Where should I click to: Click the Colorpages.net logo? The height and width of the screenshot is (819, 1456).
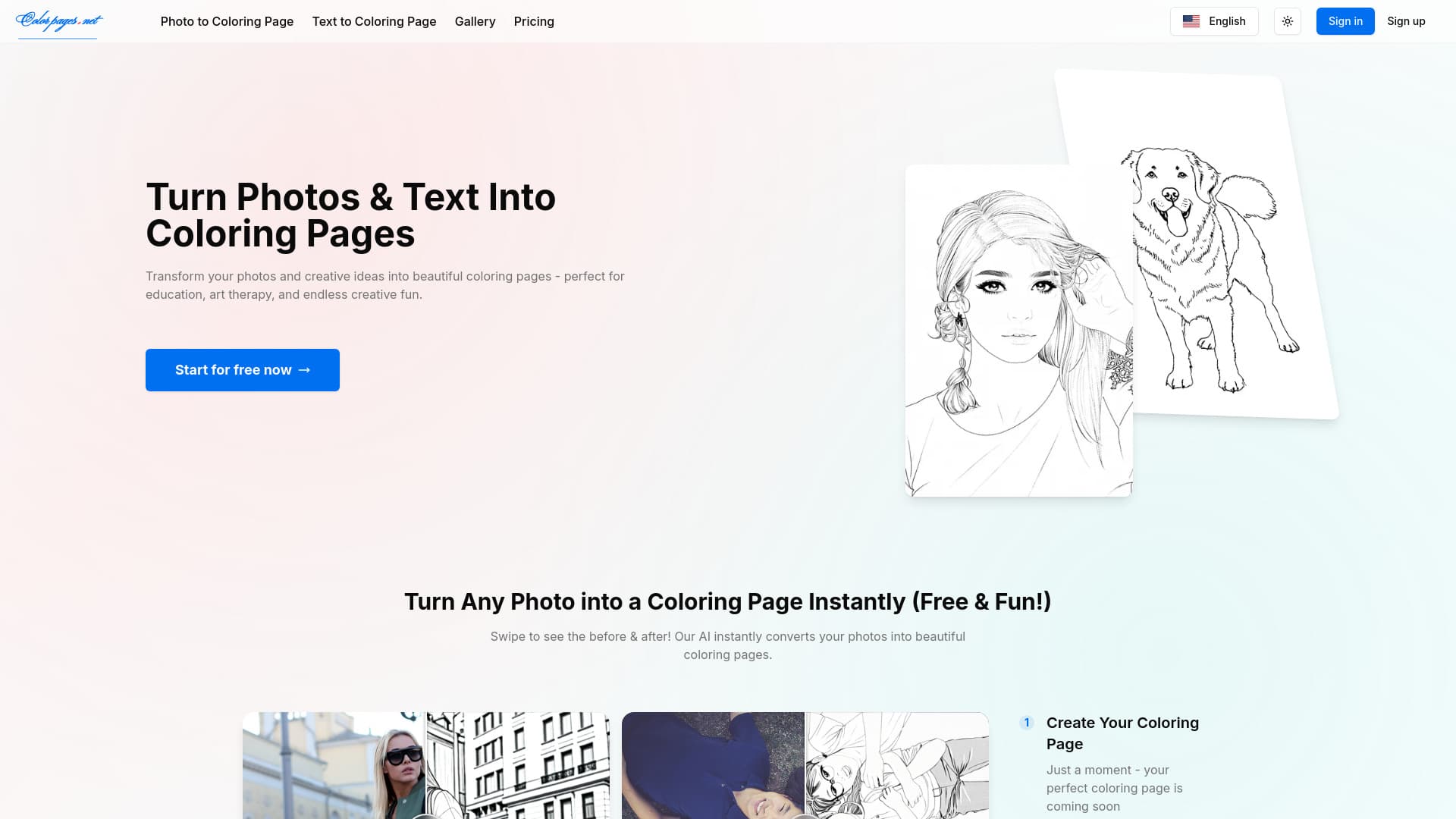click(58, 21)
